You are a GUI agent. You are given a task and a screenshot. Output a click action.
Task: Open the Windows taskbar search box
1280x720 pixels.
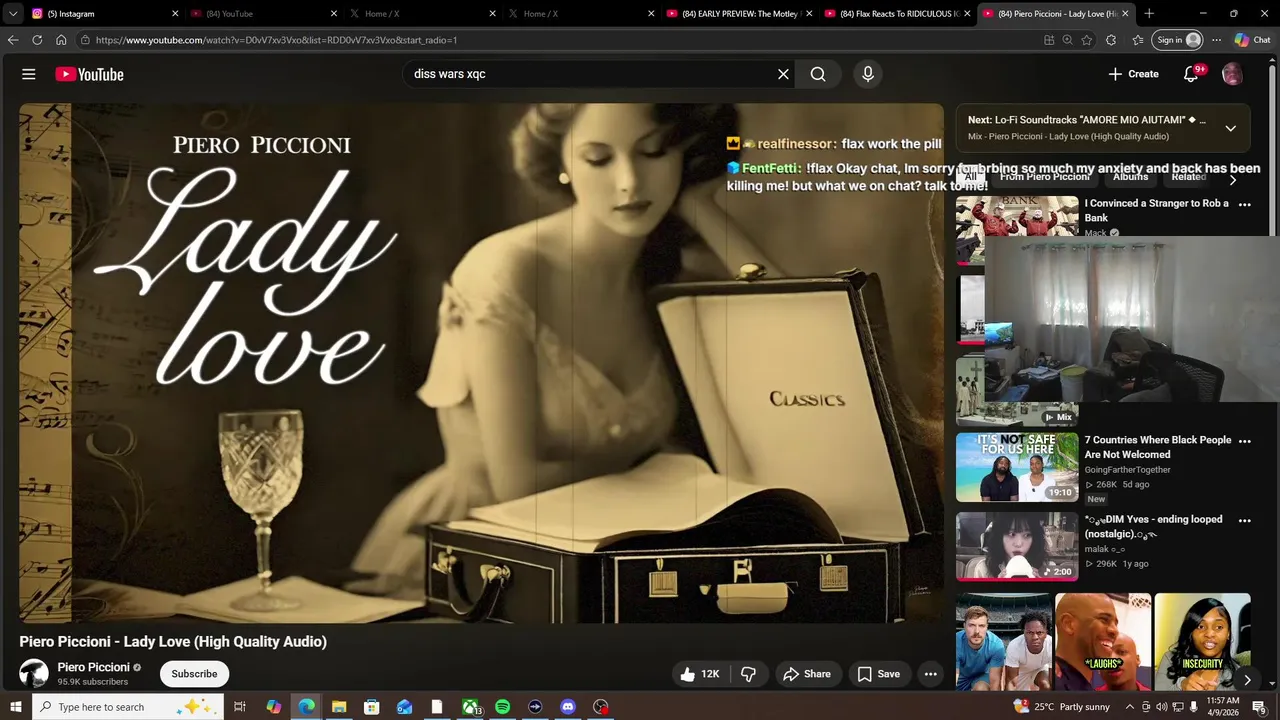click(128, 707)
